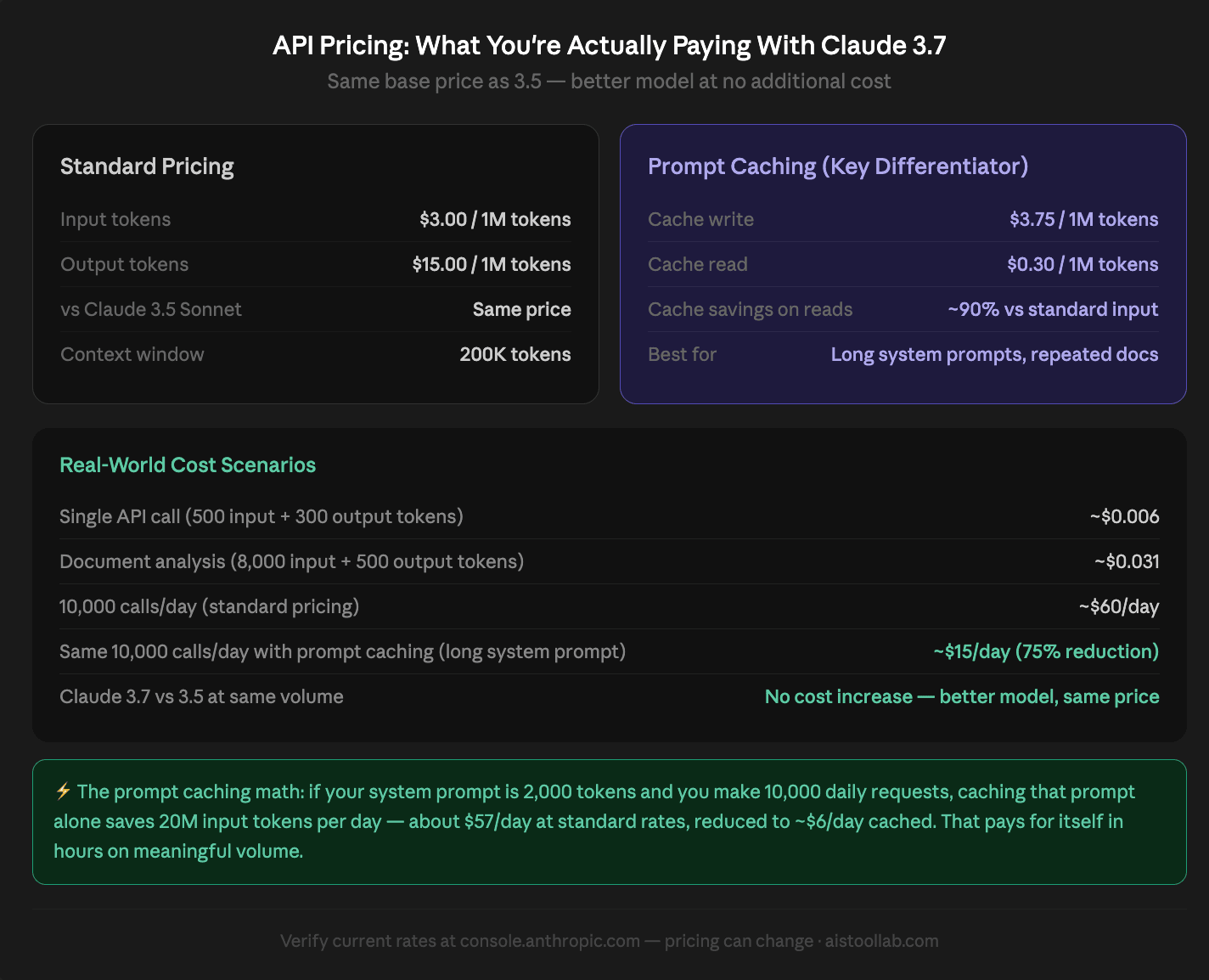Select the '200K tokens' value
1209x980 pixels.
(x=515, y=354)
